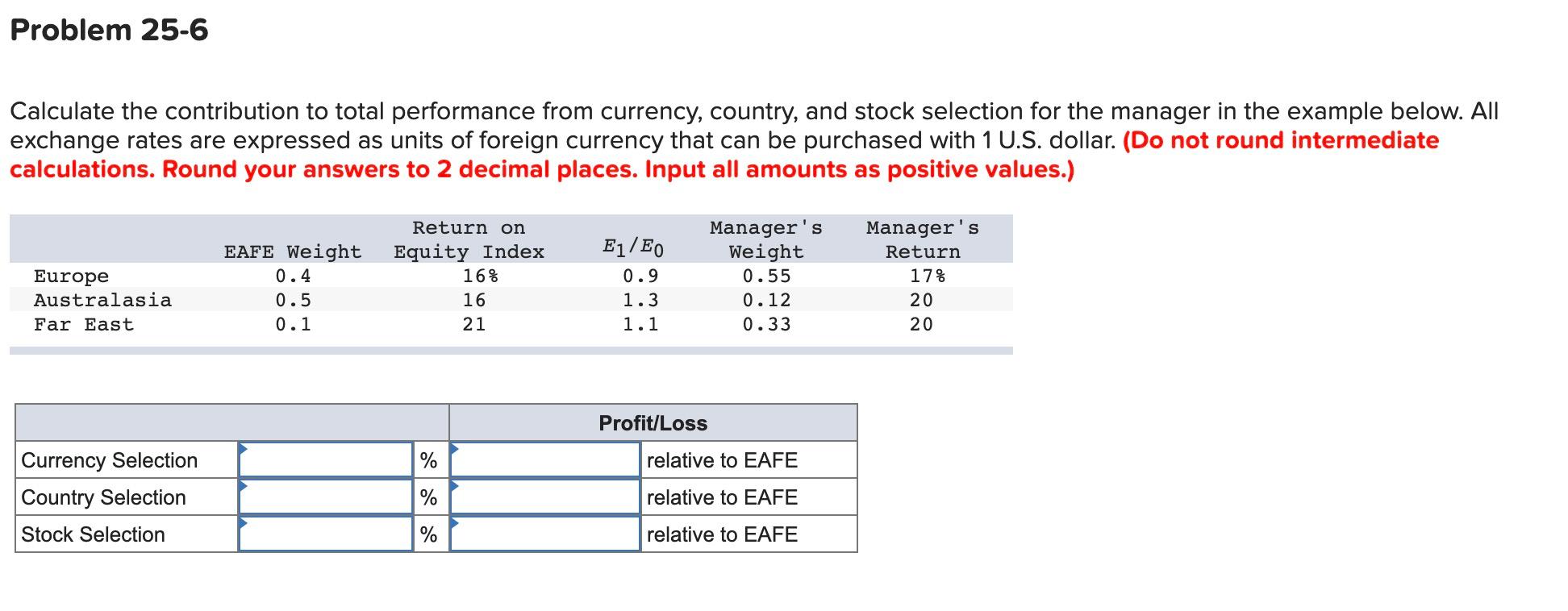1568x611 pixels.
Task: Select the Currency Selection Profit/Loss input box
Action: click(544, 460)
